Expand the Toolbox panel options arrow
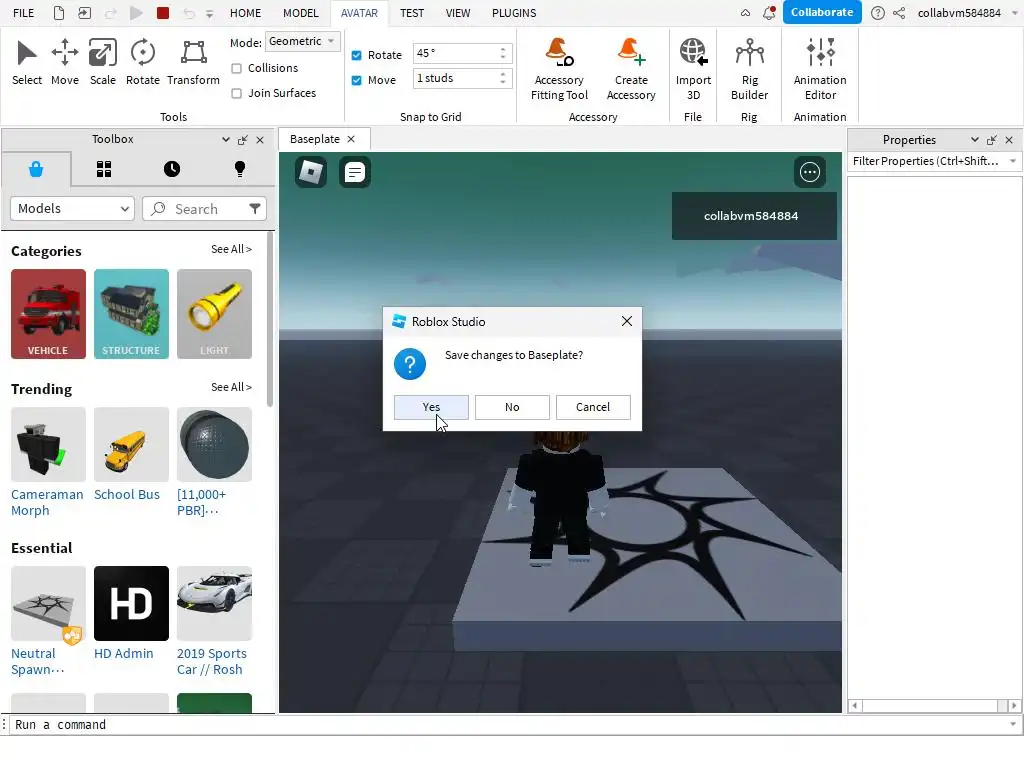The image size is (1024, 768). (225, 139)
